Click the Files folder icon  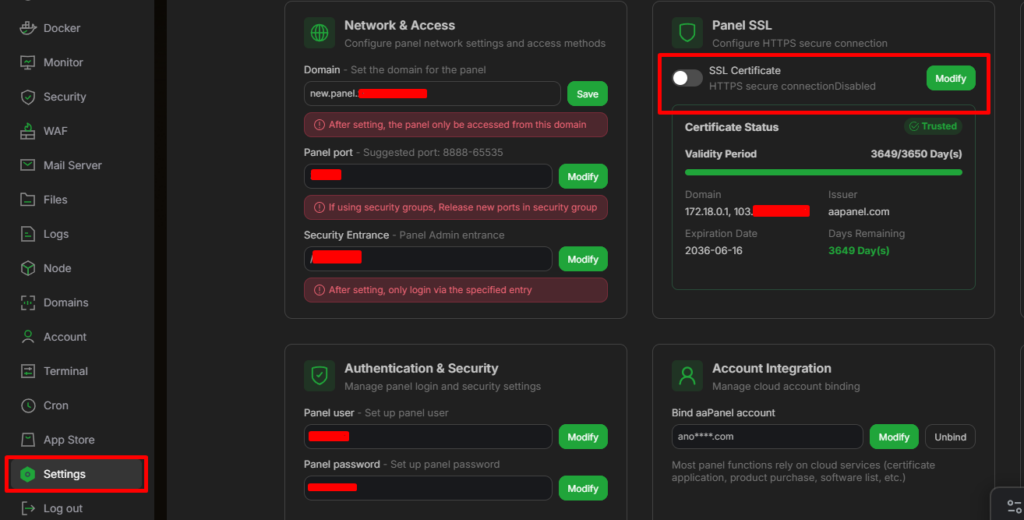pos(27,200)
